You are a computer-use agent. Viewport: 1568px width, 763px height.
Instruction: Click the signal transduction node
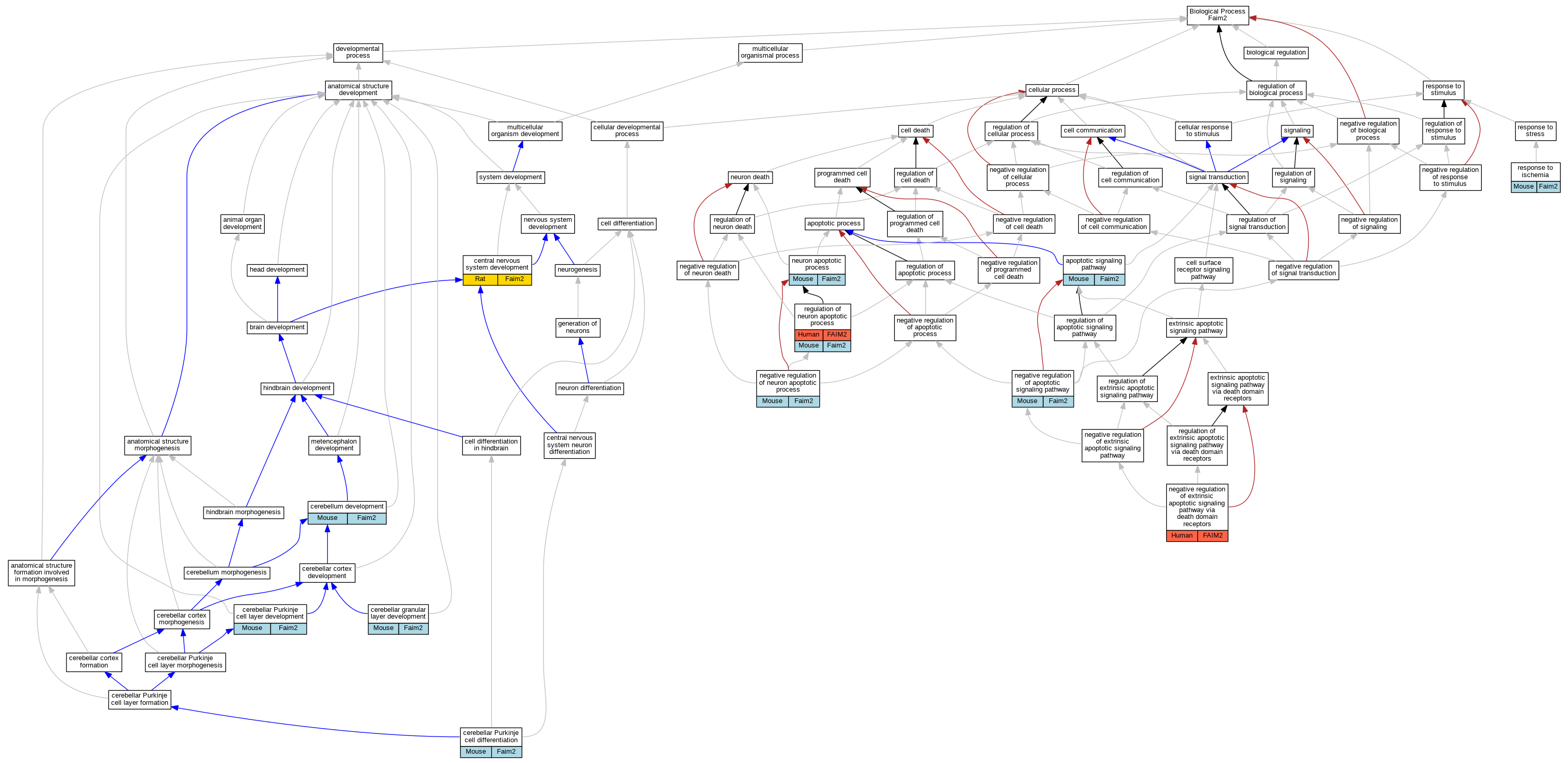click(x=1217, y=177)
